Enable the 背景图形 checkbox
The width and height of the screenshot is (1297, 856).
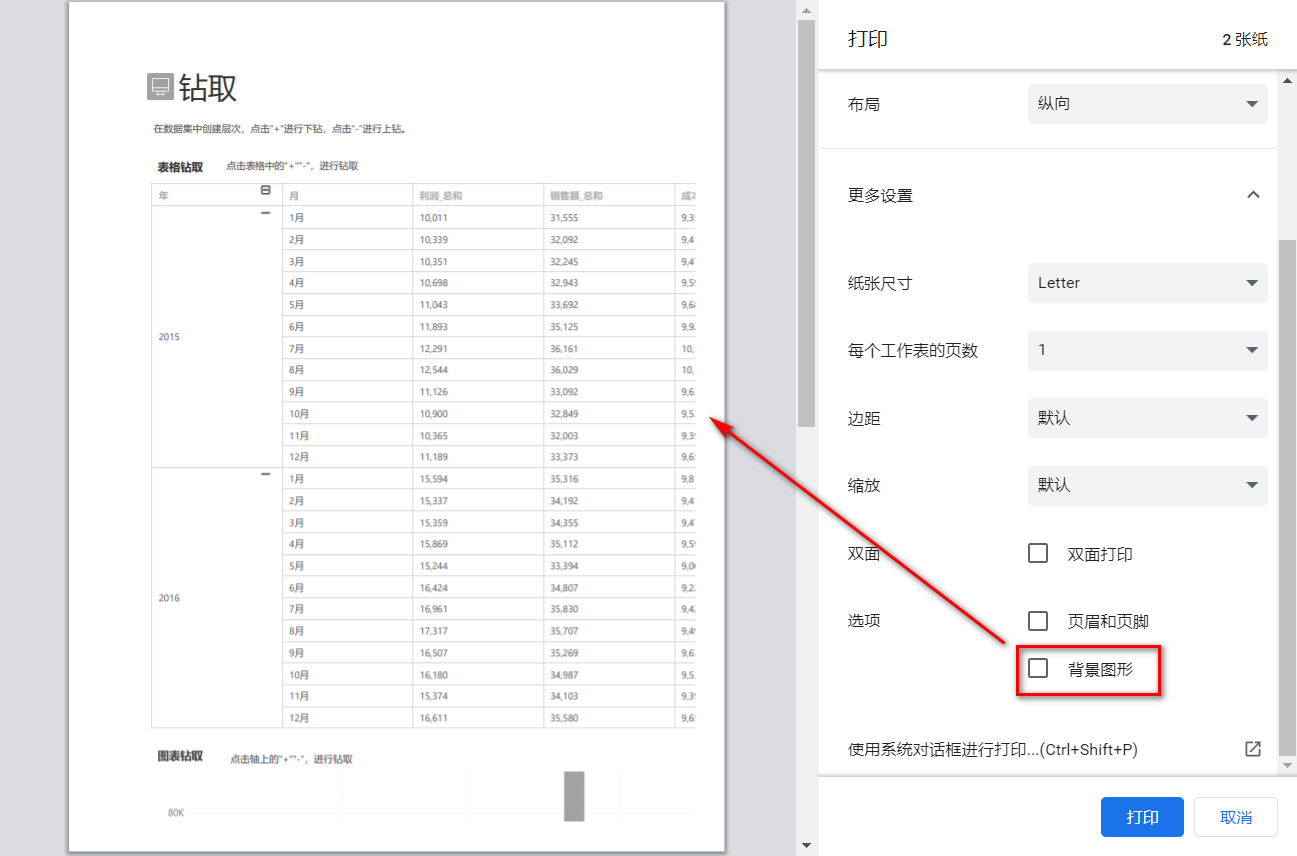coord(1037,668)
